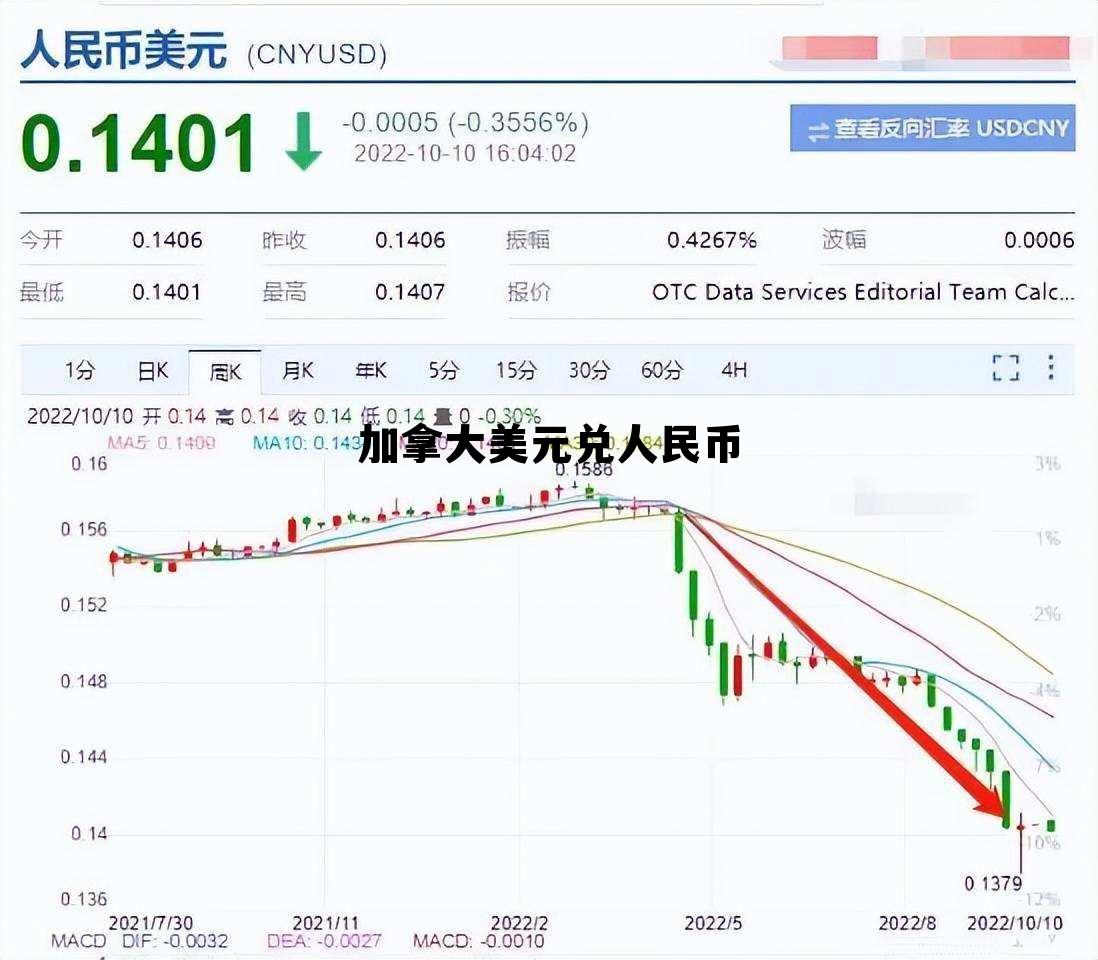The height and width of the screenshot is (960, 1098).
Task: Select the 1分 one-minute chart
Action: tap(80, 370)
